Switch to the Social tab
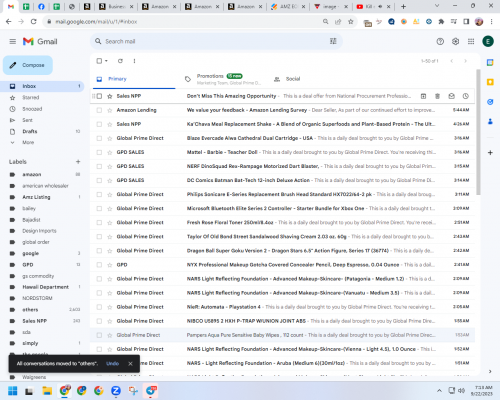Viewport: 500px width, 400px height. click(287, 79)
